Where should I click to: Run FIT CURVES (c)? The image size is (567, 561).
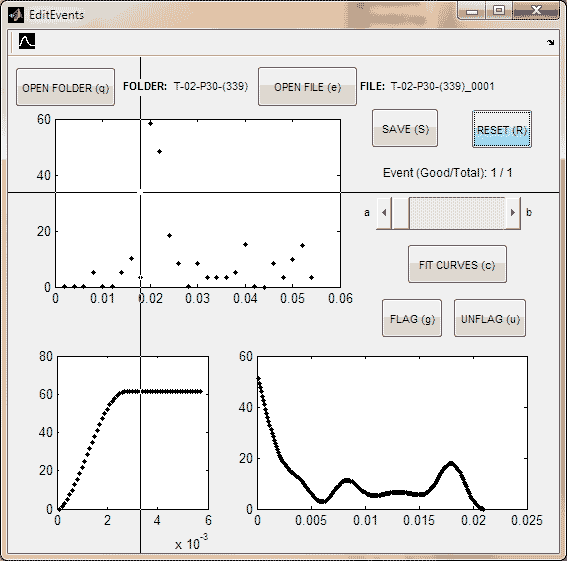pos(457,264)
